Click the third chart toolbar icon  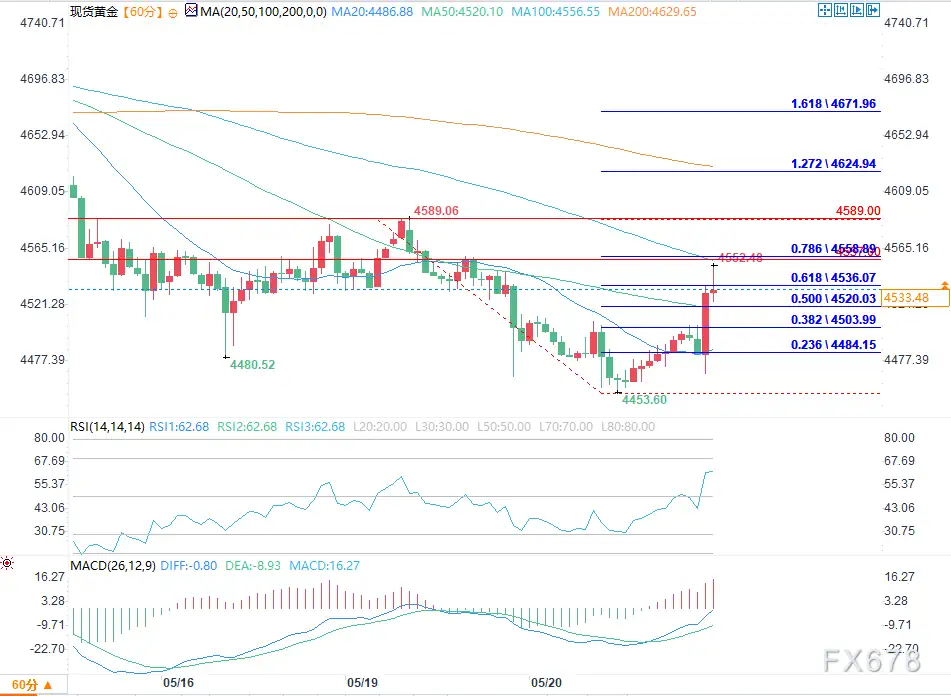[856, 10]
